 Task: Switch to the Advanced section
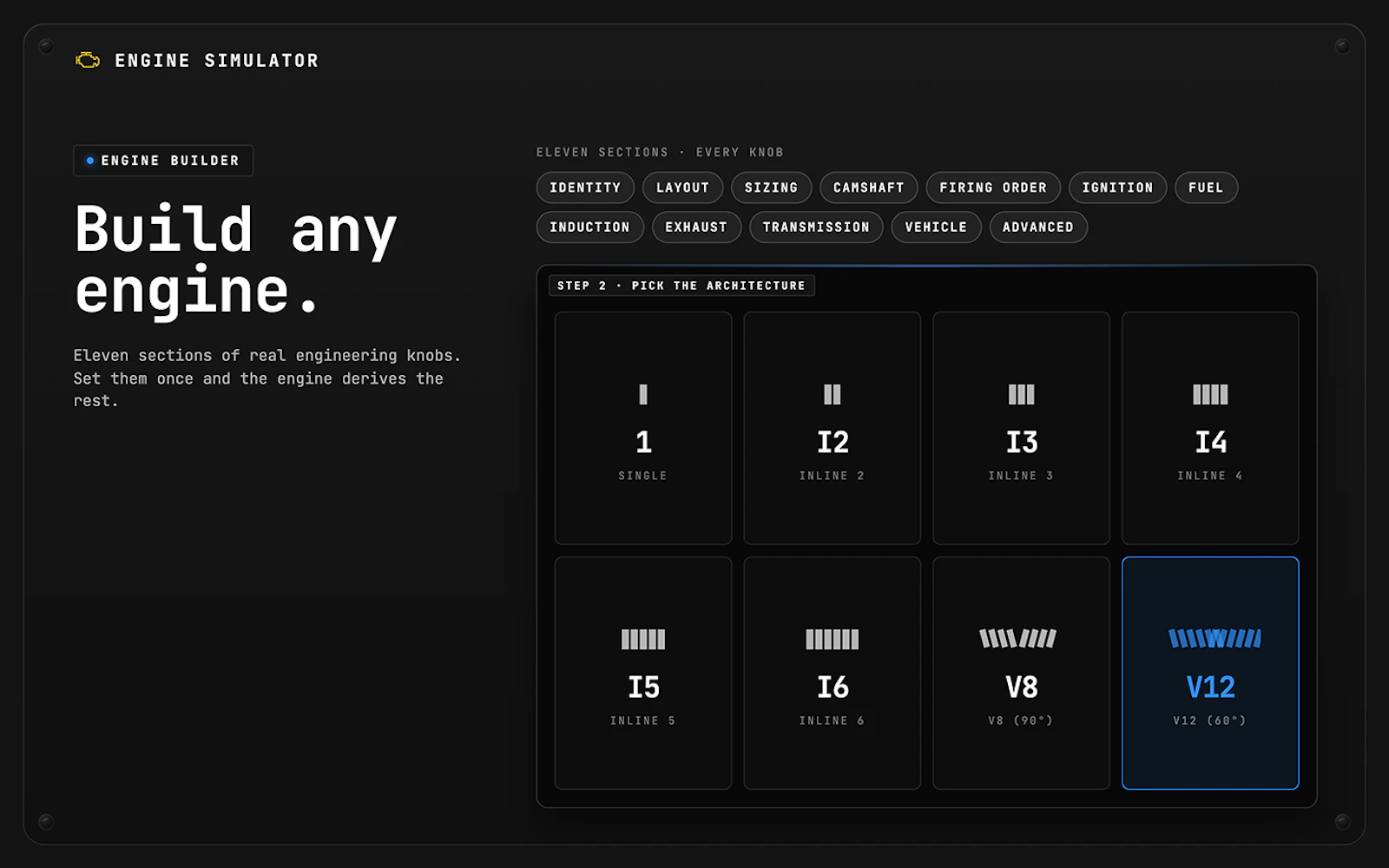1038,227
